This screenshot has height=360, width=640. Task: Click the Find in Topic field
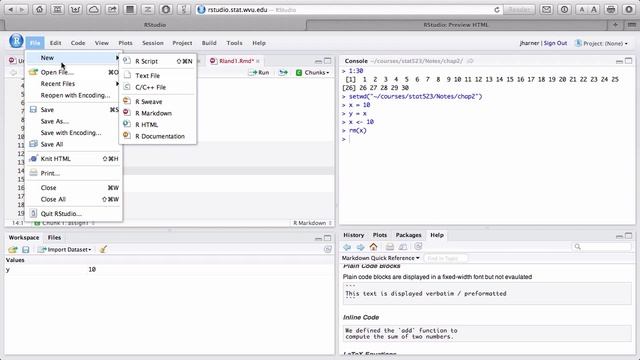[x=445, y=258]
